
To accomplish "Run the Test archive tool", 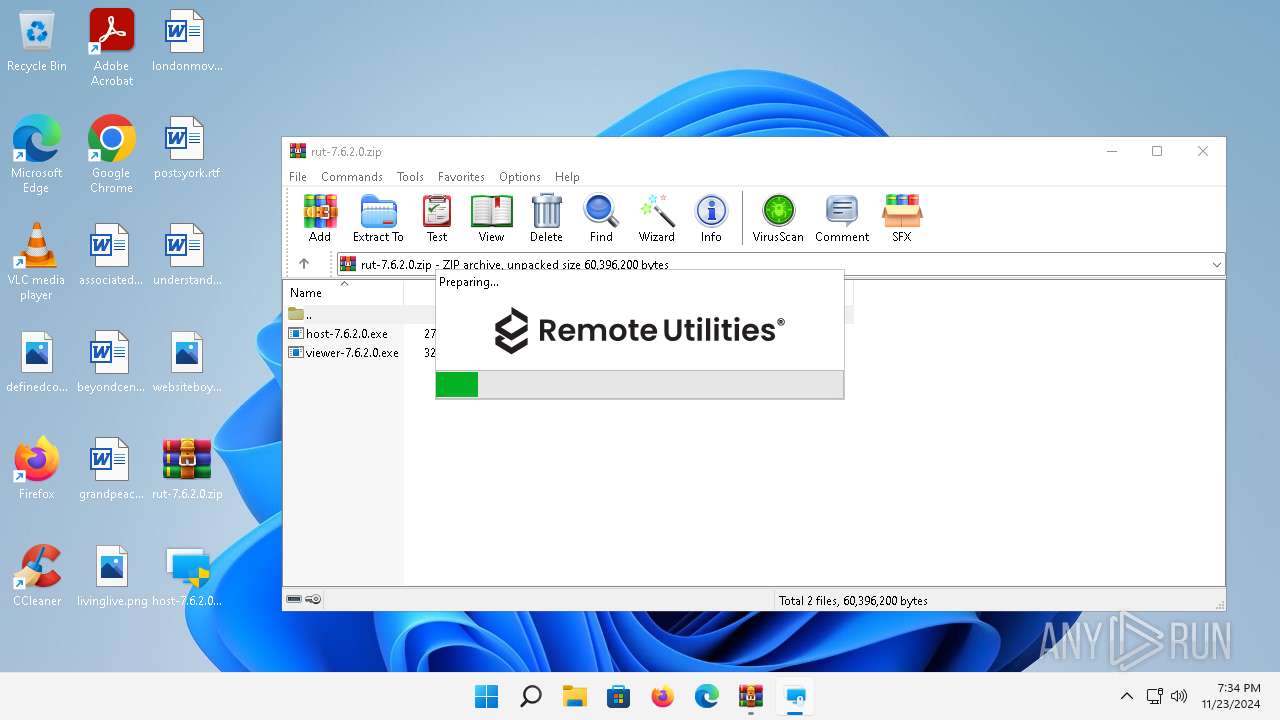I will tap(437, 218).
